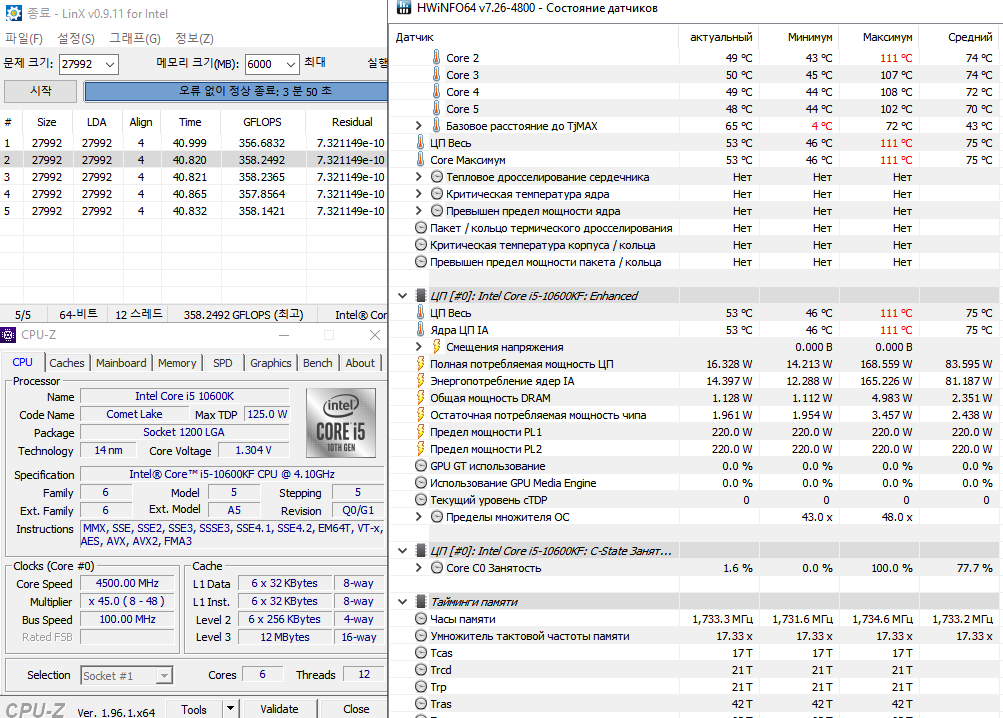Expand Смещения напряжения row
Screen dimensions: 1003x718
419,346
